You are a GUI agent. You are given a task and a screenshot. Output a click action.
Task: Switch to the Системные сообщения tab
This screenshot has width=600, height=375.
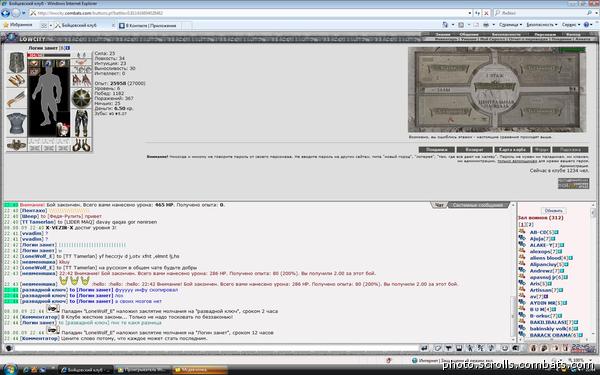pyautogui.click(x=478, y=205)
